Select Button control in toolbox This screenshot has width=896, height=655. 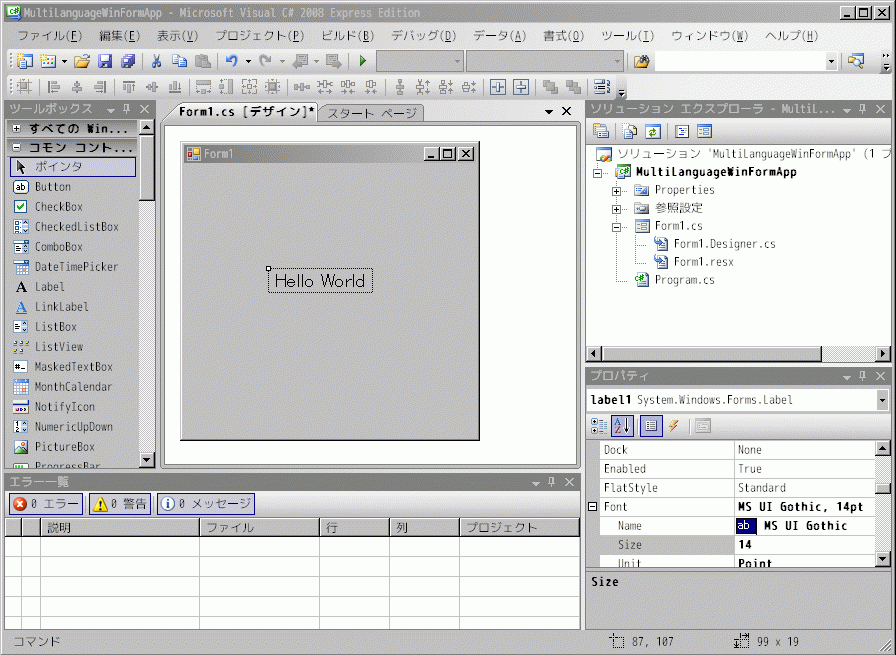(x=73, y=187)
